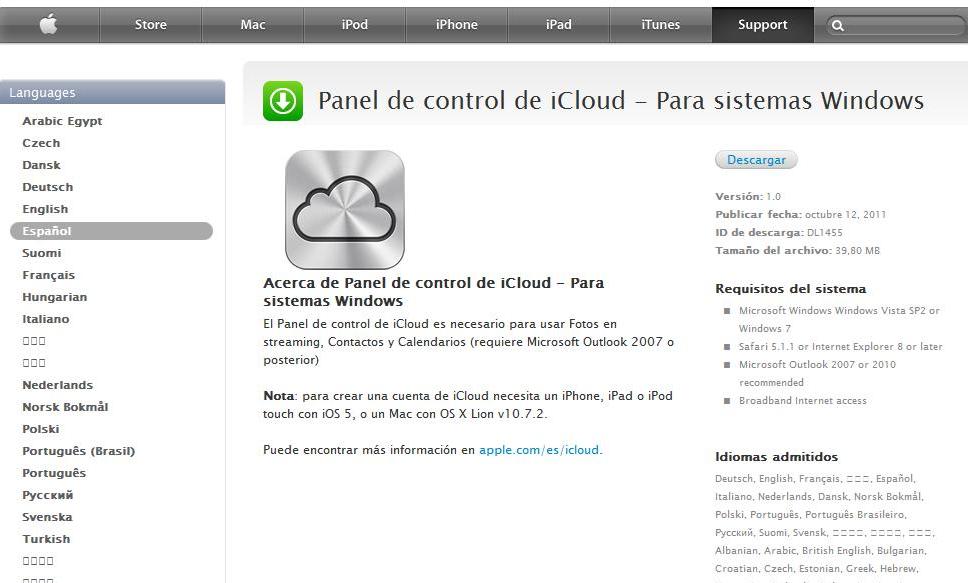The image size is (968, 583).
Task: Select Русский language option
Action: pos(46,494)
